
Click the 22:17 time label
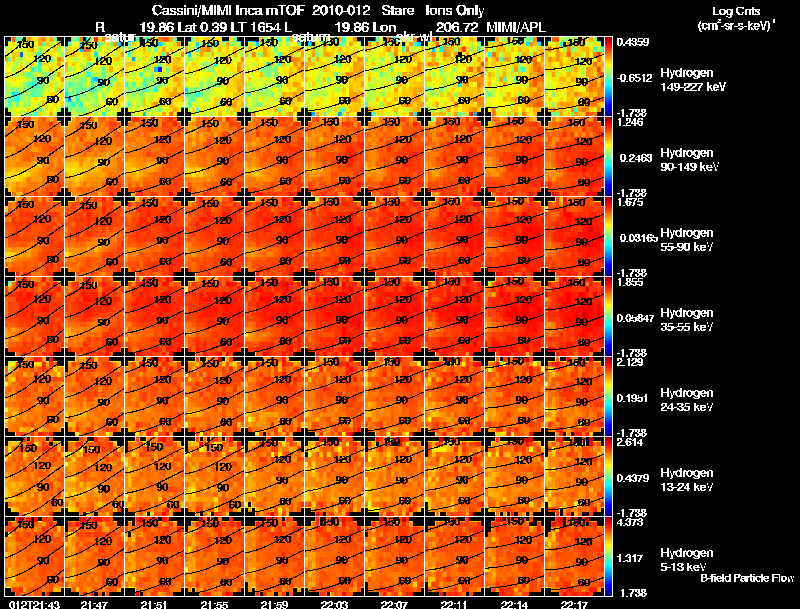(x=574, y=604)
